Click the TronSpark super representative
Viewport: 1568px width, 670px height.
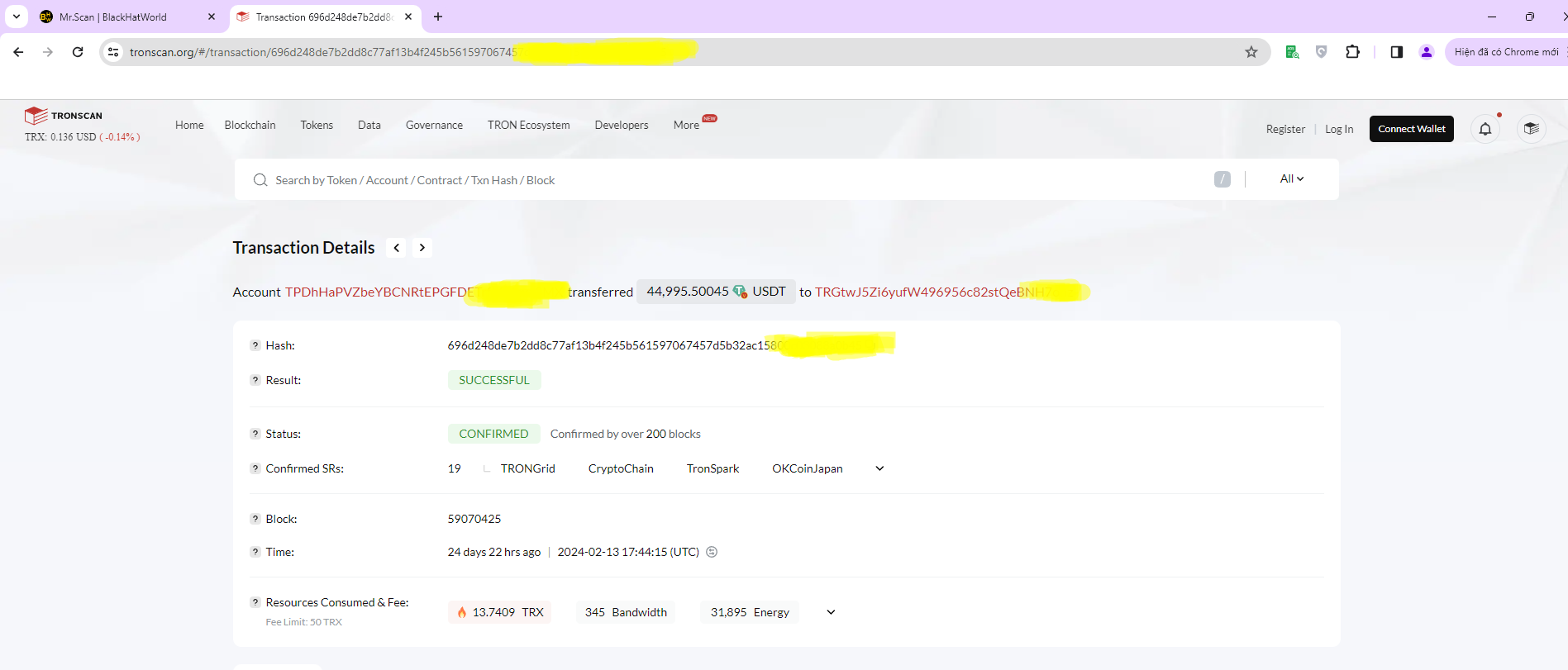pyautogui.click(x=713, y=468)
